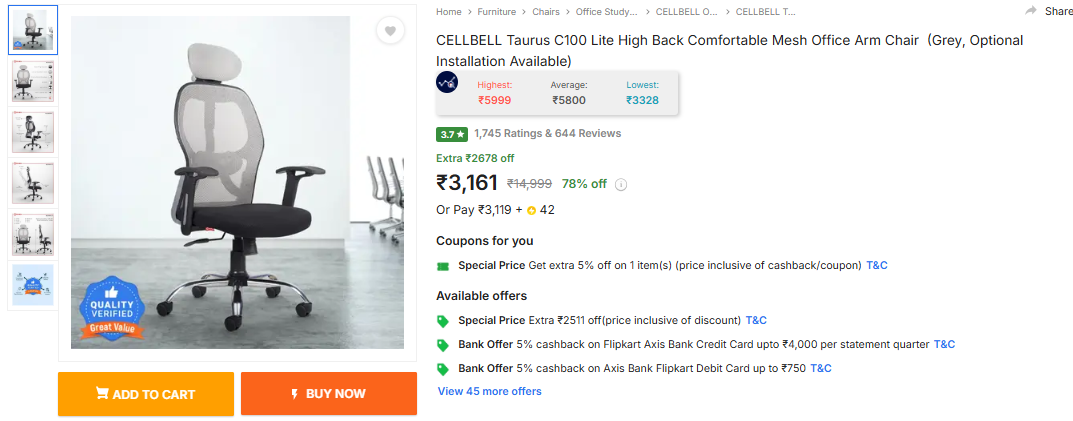Click the green tag beside Special Price offer
This screenshot has height=421, width=1073.
pos(443,321)
